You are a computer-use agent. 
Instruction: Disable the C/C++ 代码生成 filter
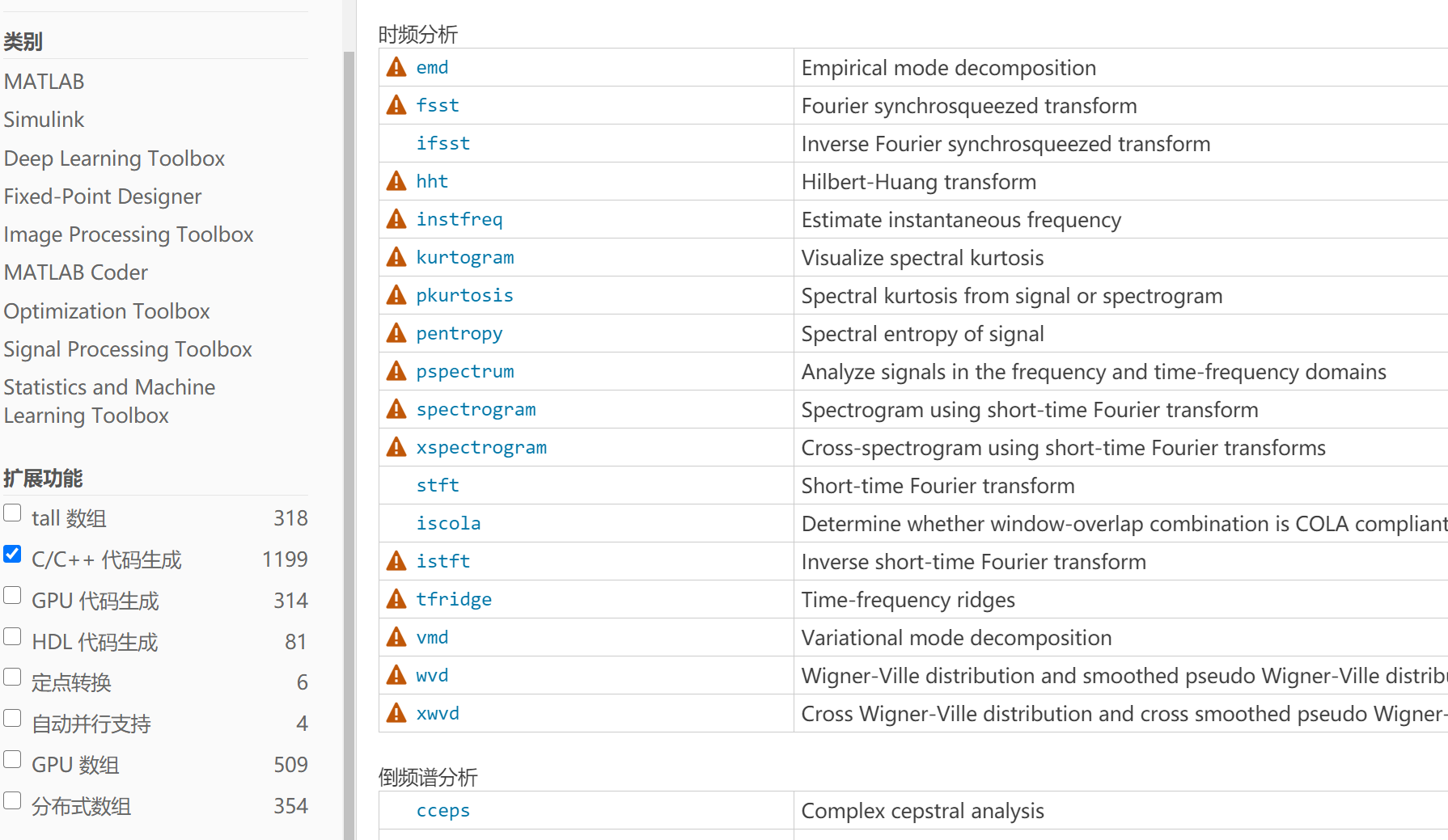tap(12, 554)
